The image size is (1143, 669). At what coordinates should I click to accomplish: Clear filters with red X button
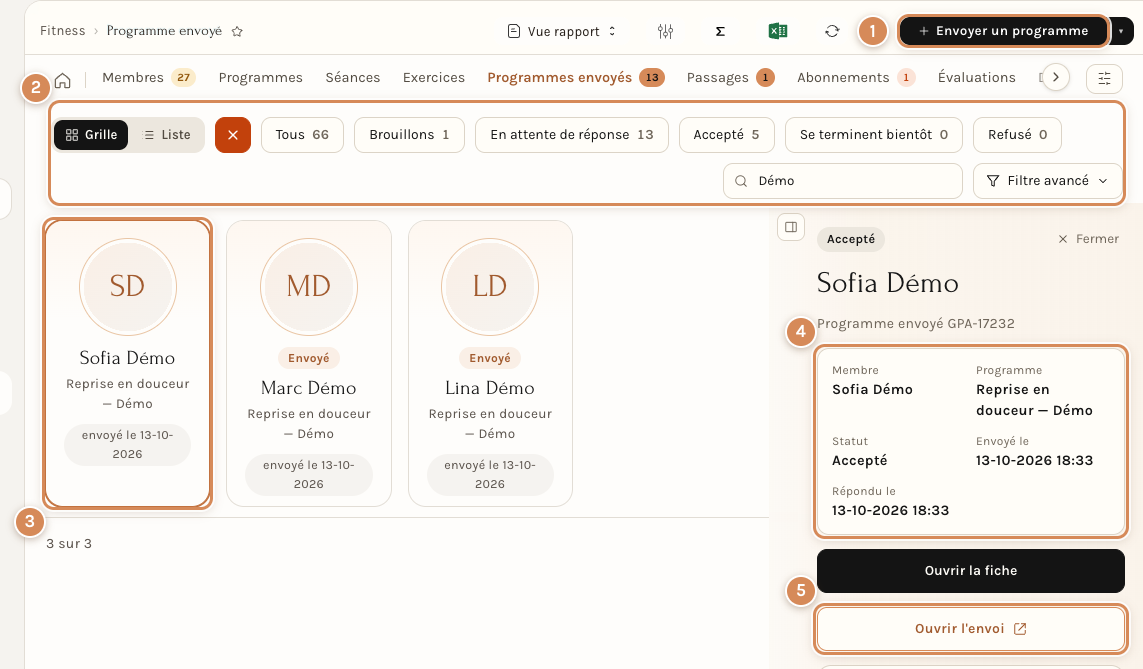point(233,135)
